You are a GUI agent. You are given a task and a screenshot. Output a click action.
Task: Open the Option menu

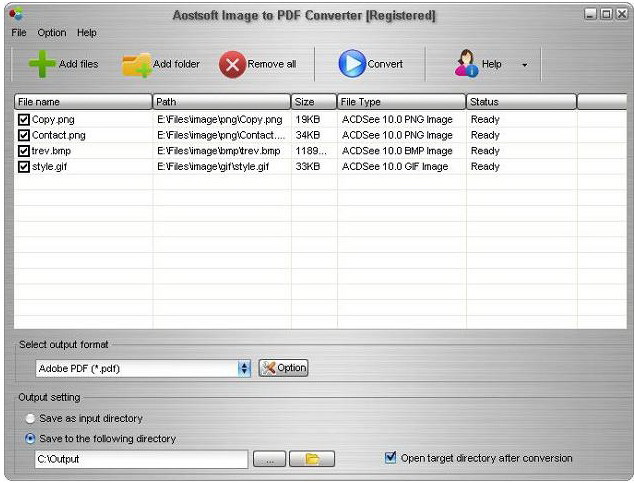click(x=52, y=33)
